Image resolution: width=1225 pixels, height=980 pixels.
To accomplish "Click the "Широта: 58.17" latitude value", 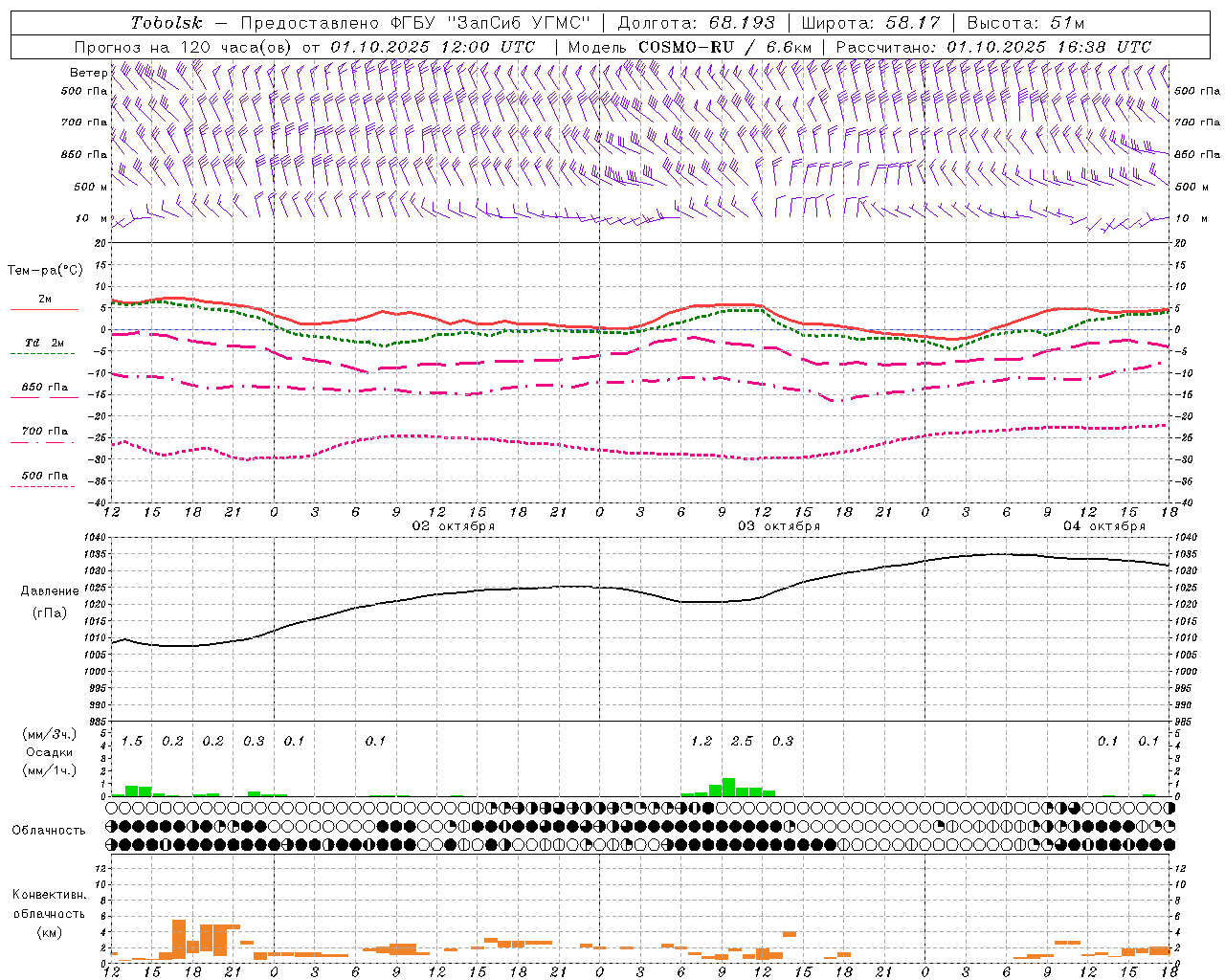I will 871,23.
